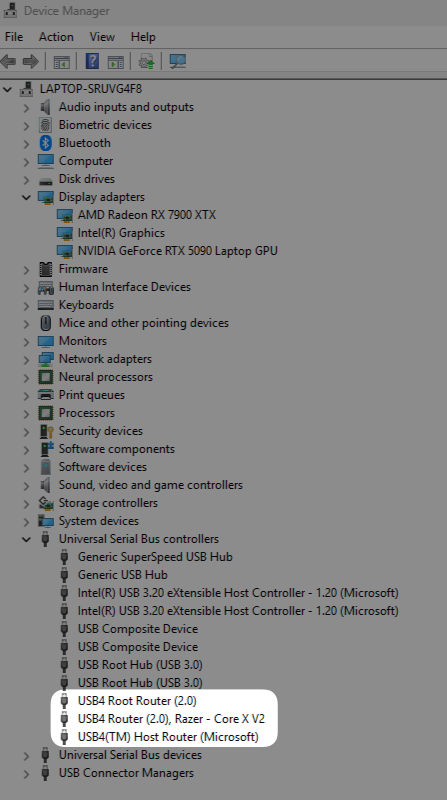Expand the USB Connector Managers category
The width and height of the screenshot is (447, 800).
click(26, 773)
